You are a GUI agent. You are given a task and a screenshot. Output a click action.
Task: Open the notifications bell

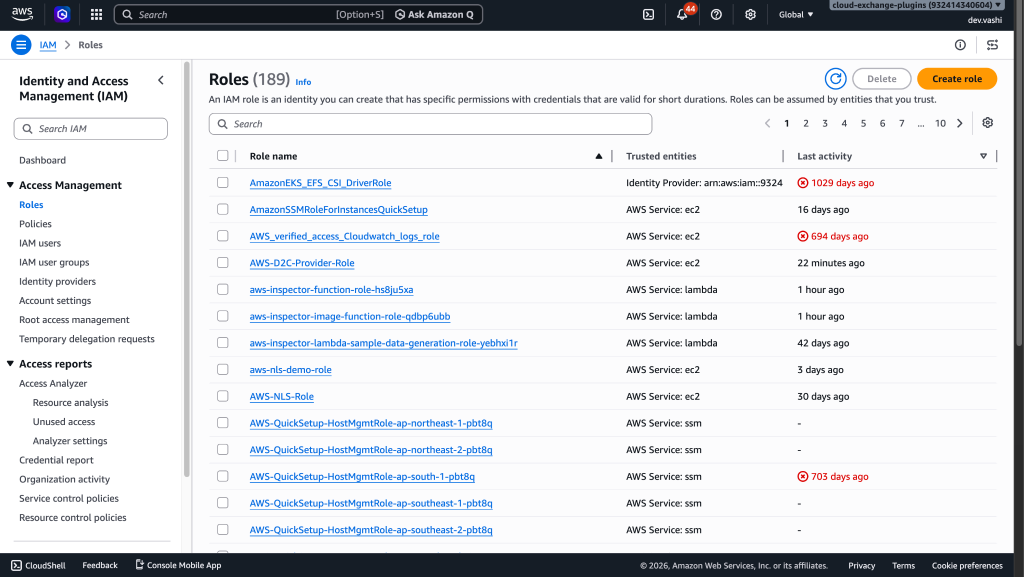682,14
